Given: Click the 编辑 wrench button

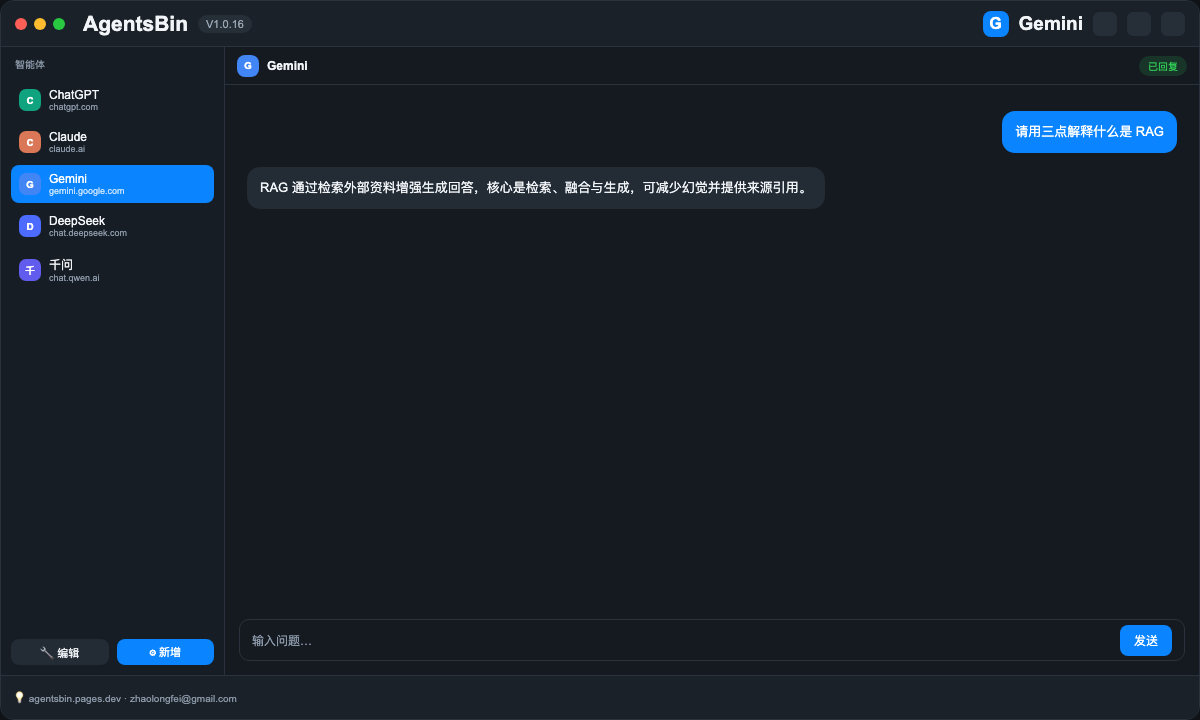Looking at the screenshot, I should point(60,652).
